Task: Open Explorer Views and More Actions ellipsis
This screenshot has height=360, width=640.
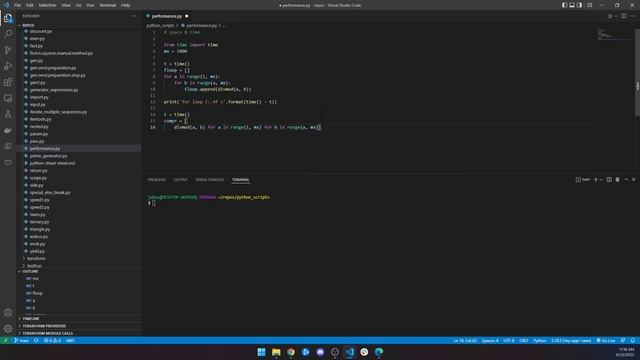Action: 133,16
